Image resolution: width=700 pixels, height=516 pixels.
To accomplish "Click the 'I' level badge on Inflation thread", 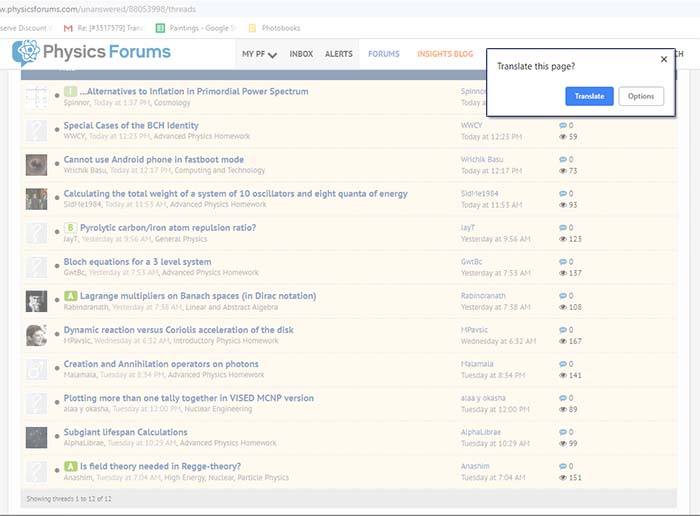I will [70, 92].
